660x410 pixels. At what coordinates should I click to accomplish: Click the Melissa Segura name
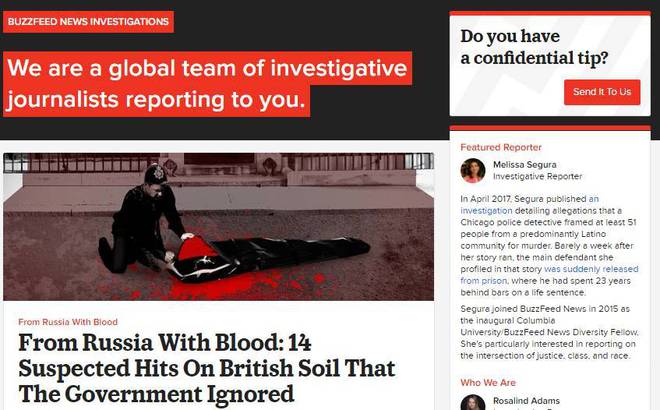524,165
